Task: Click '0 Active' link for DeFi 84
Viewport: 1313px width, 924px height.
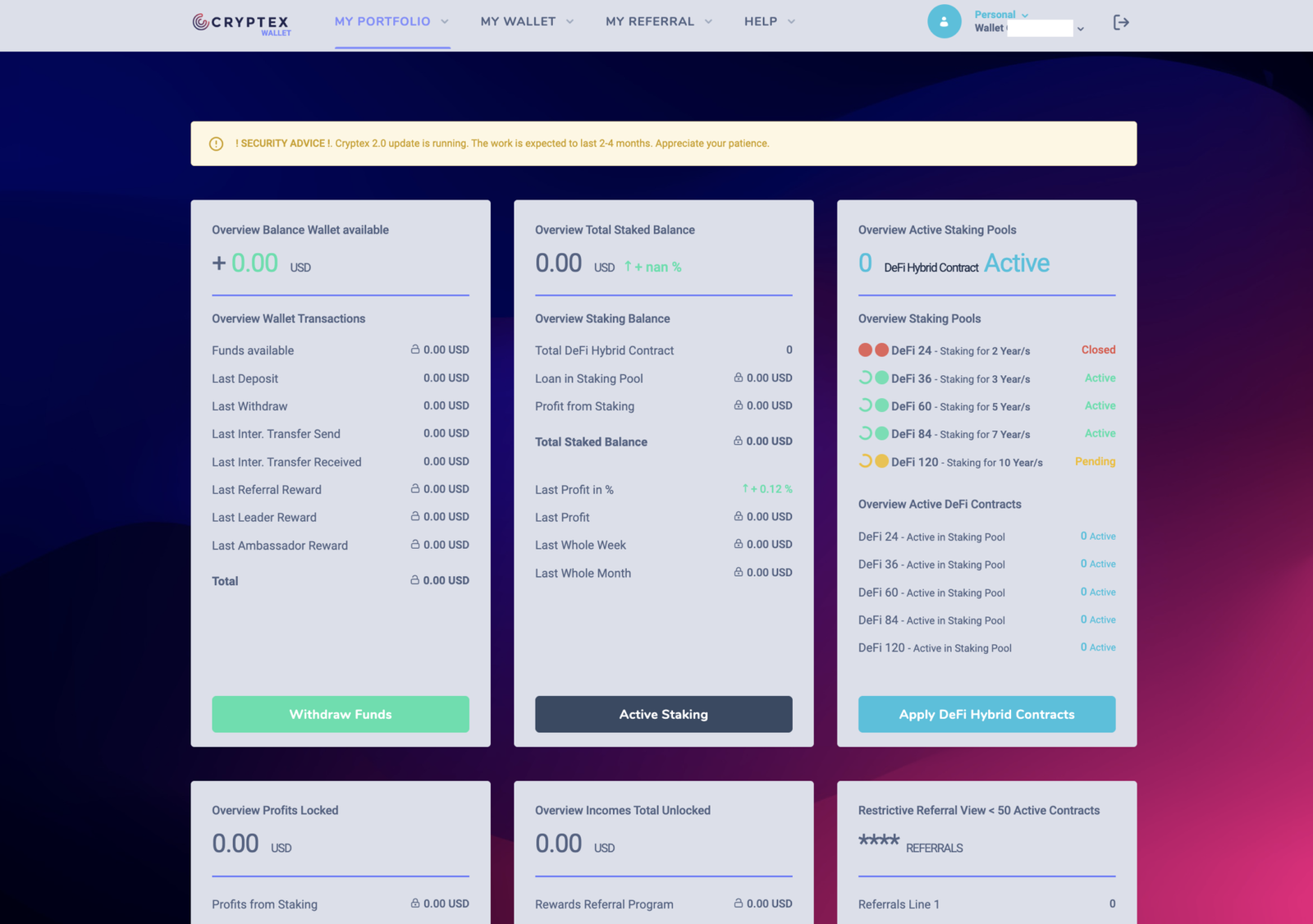Action: (1098, 620)
